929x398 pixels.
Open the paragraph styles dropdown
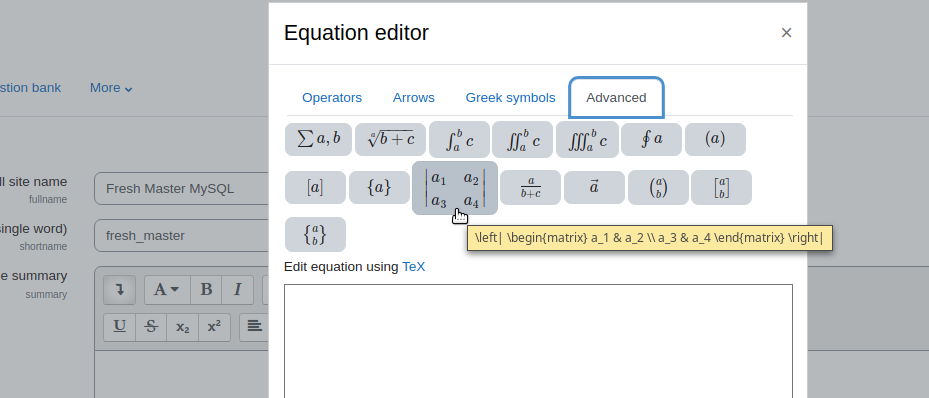click(166, 290)
